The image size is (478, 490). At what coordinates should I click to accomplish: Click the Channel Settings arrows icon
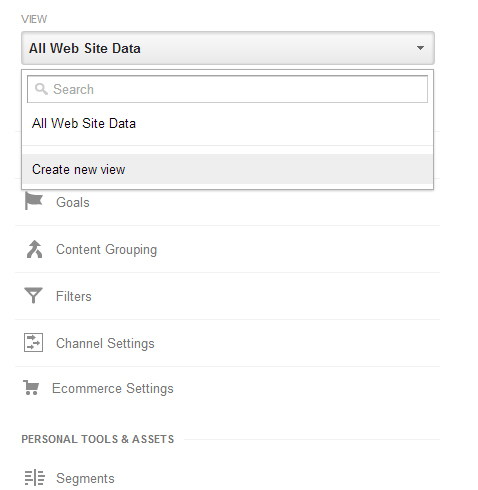point(33,343)
